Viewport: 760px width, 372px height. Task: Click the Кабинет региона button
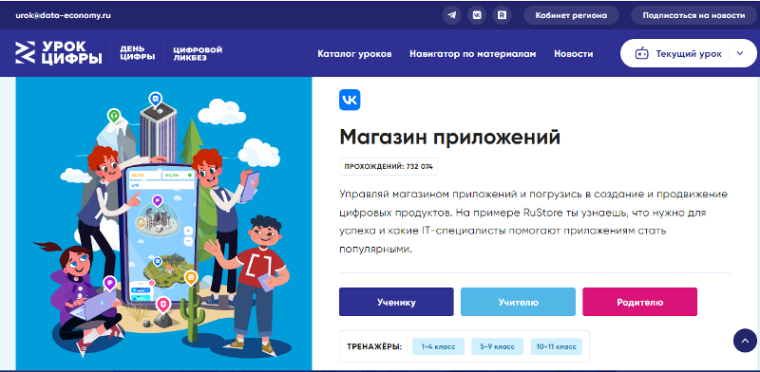click(571, 15)
